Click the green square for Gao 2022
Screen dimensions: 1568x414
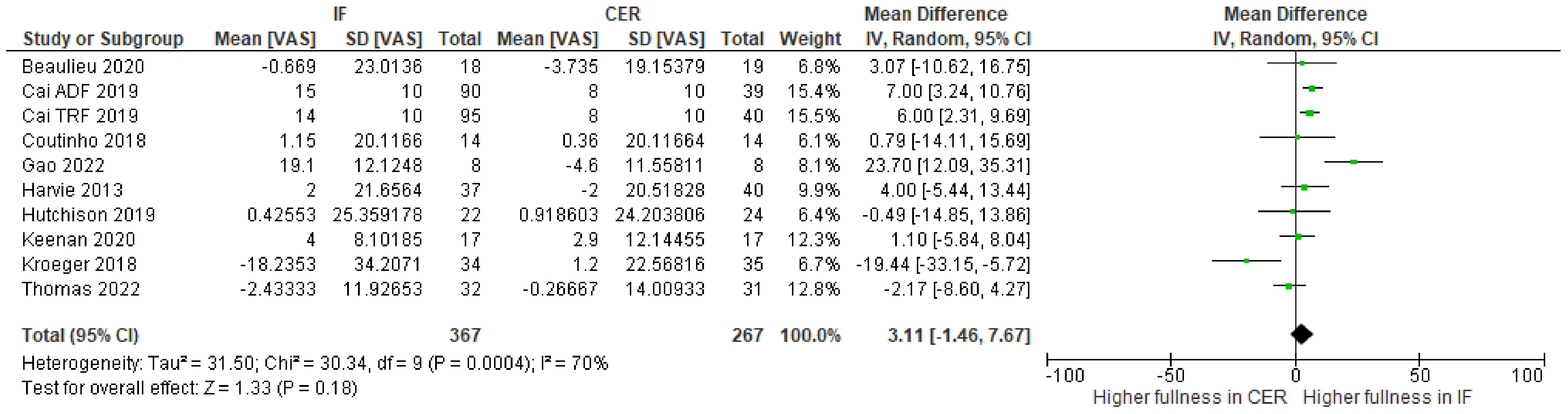(x=1353, y=162)
